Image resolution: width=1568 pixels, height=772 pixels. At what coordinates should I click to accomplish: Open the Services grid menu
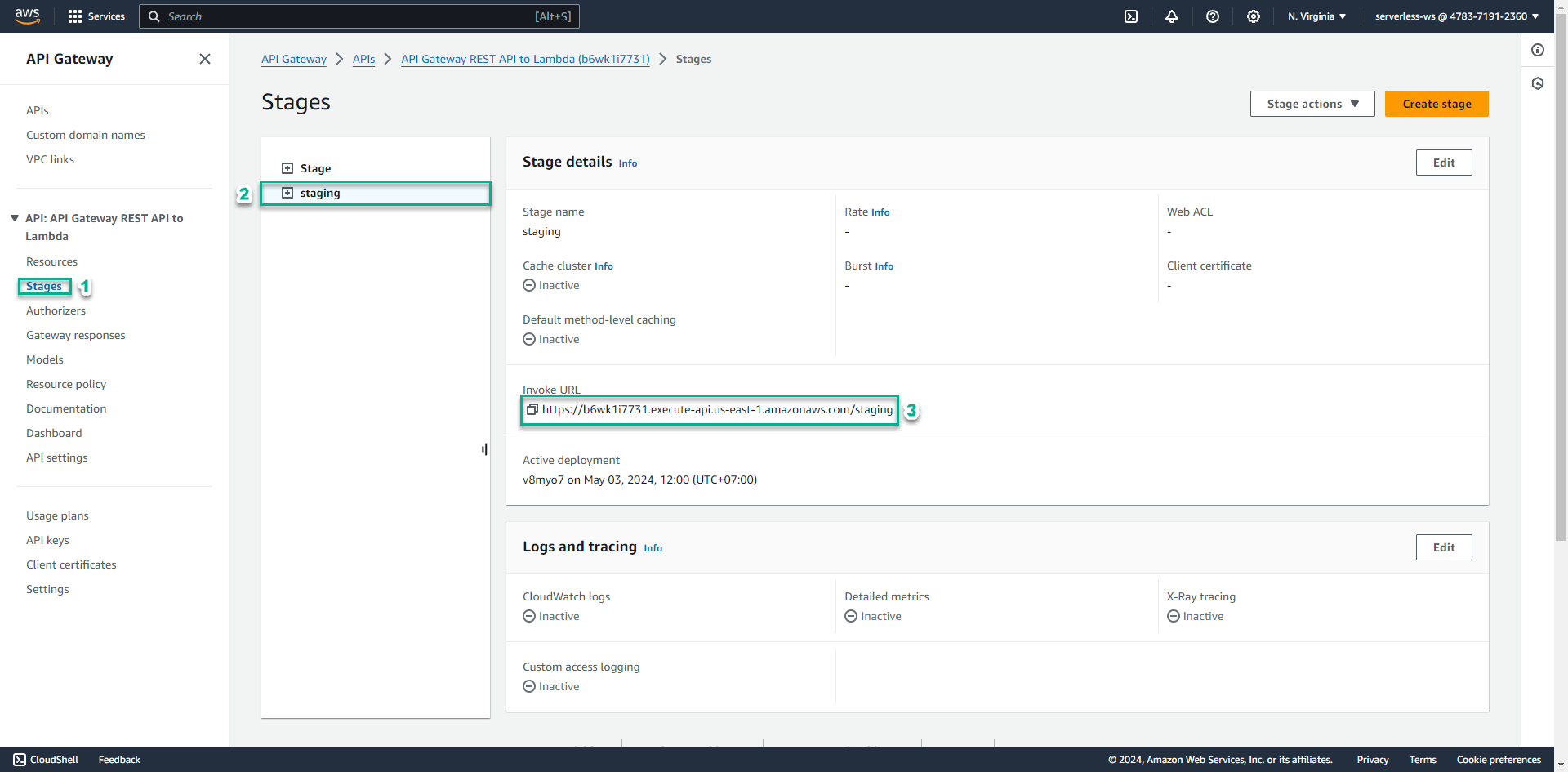96,16
